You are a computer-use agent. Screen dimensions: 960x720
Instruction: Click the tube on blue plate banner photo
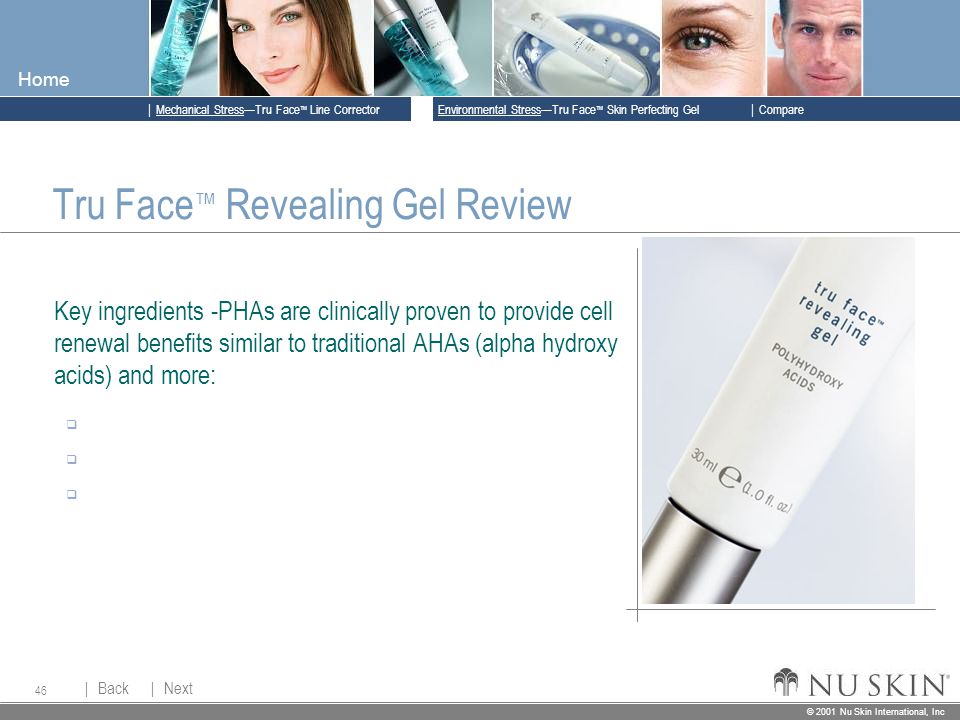click(x=577, y=48)
